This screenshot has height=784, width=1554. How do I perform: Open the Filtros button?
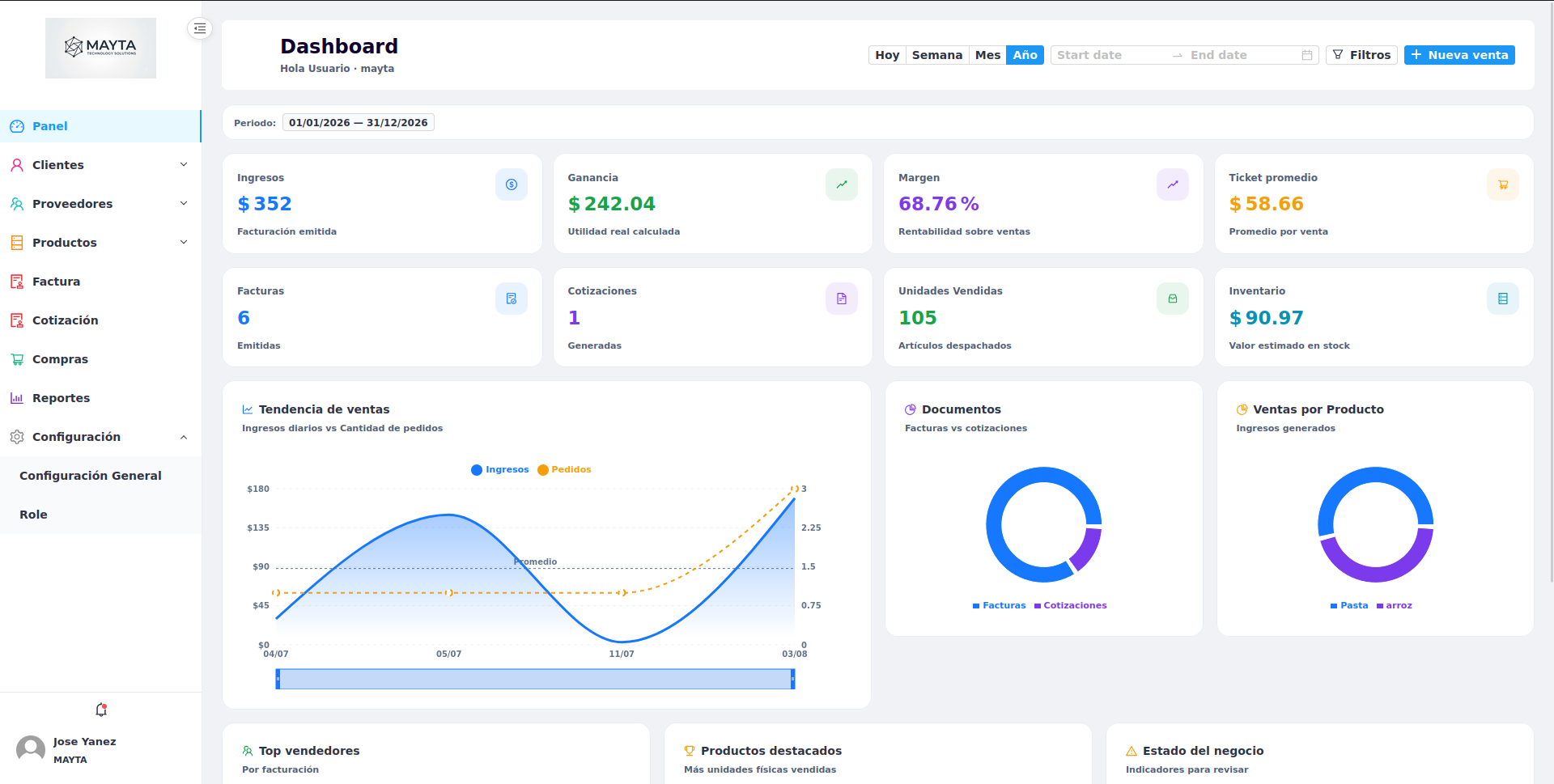1361,55
